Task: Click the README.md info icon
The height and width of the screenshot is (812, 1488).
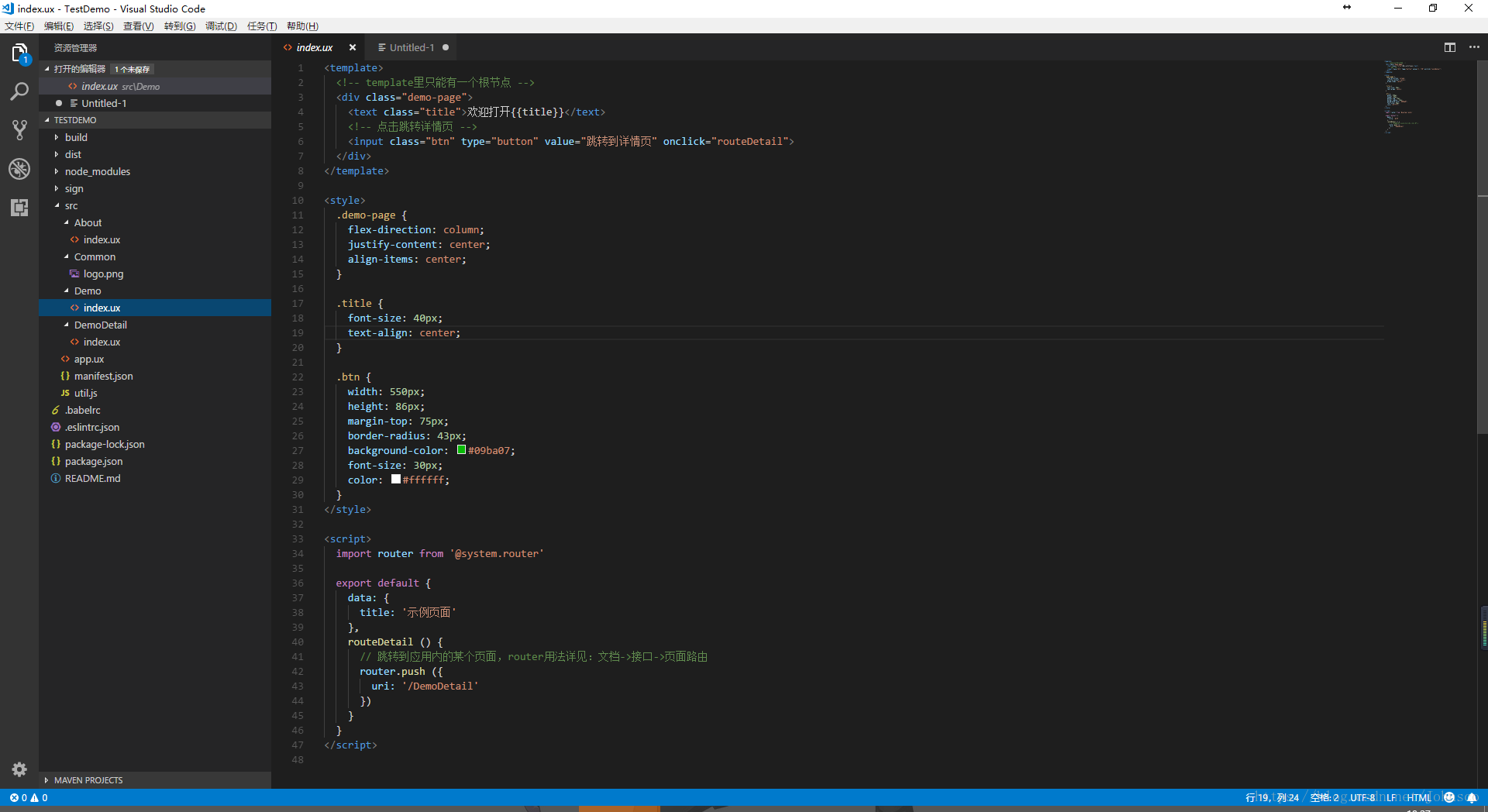Action: (x=56, y=478)
